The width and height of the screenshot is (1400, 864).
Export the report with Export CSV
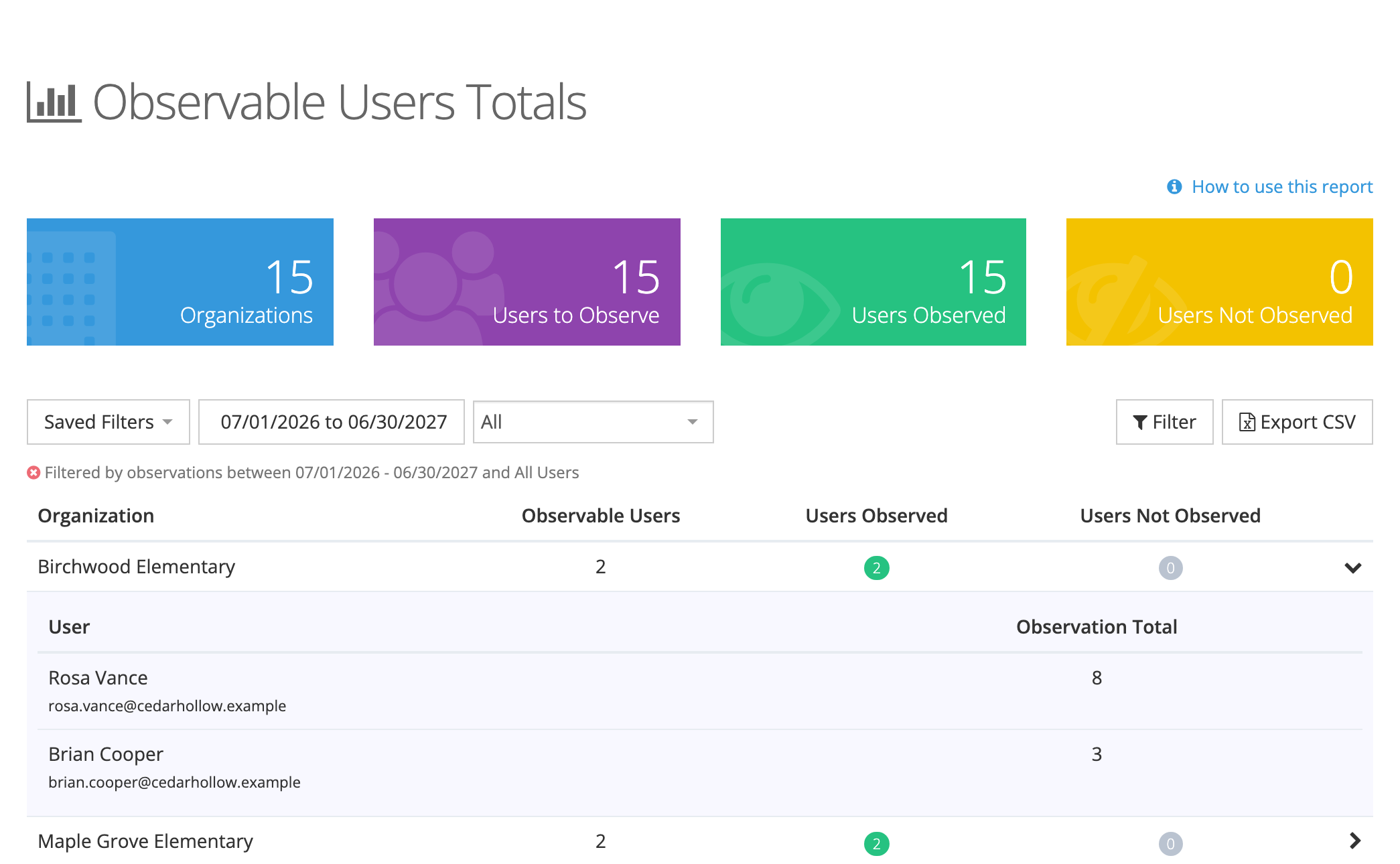1298,422
